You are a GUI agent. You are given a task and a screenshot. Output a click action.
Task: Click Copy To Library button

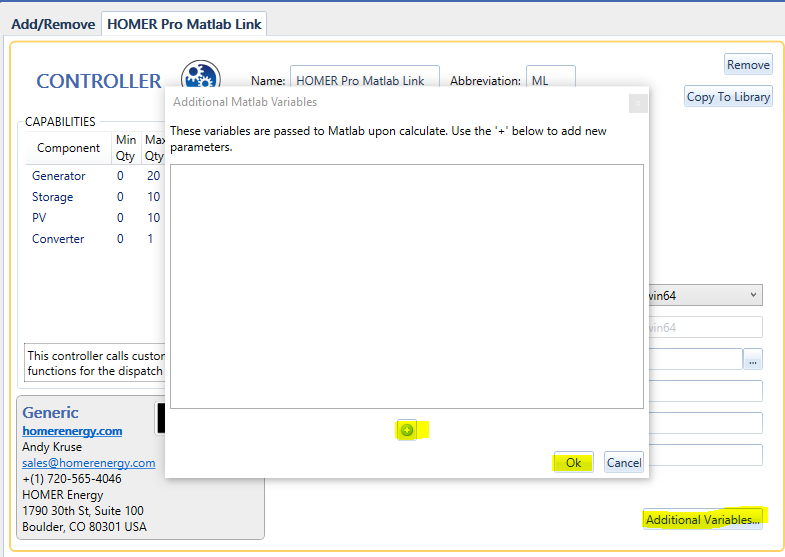[728, 97]
